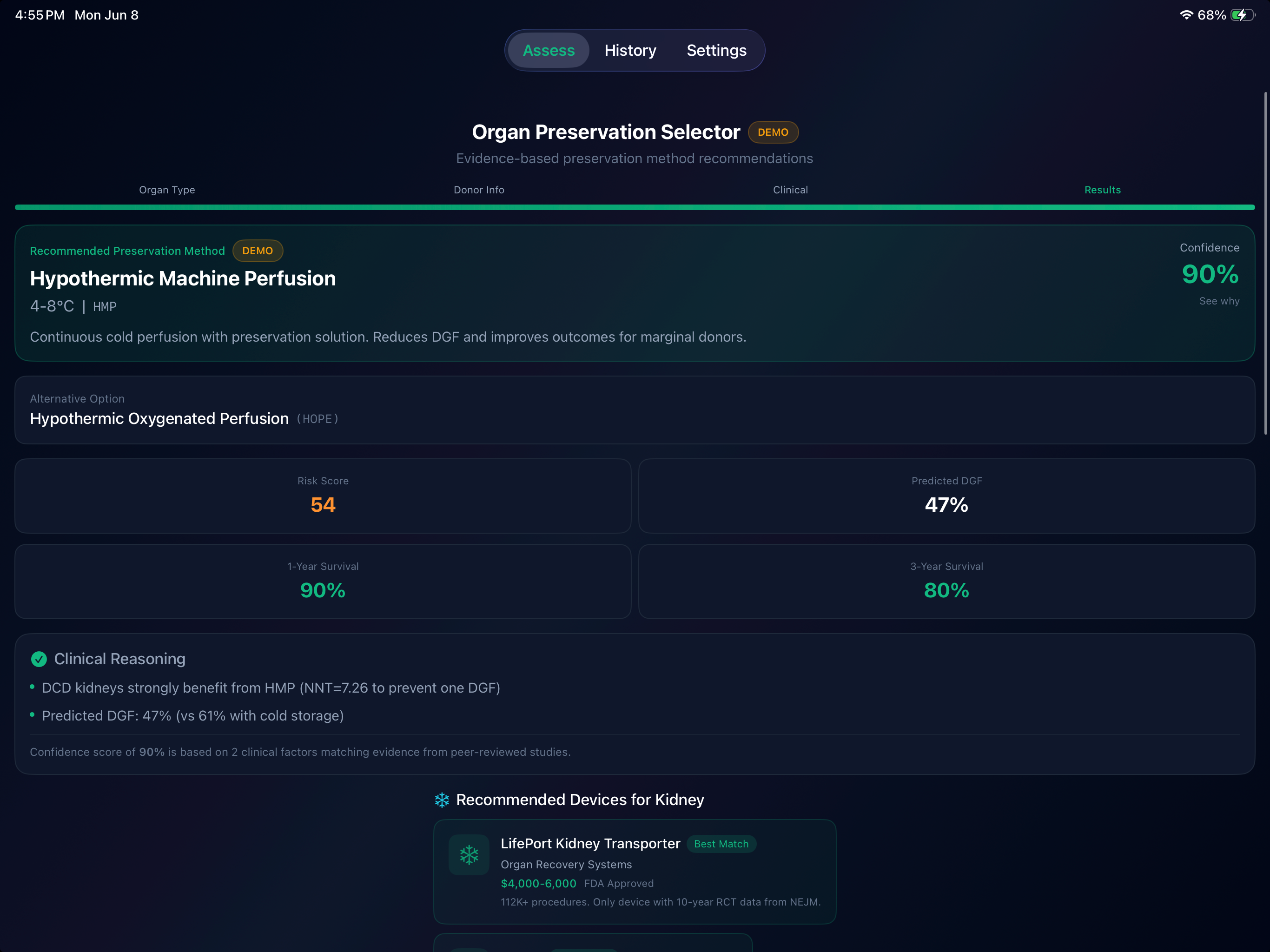Click DEMO badge next to Recommended Preservation Method

[257, 251]
